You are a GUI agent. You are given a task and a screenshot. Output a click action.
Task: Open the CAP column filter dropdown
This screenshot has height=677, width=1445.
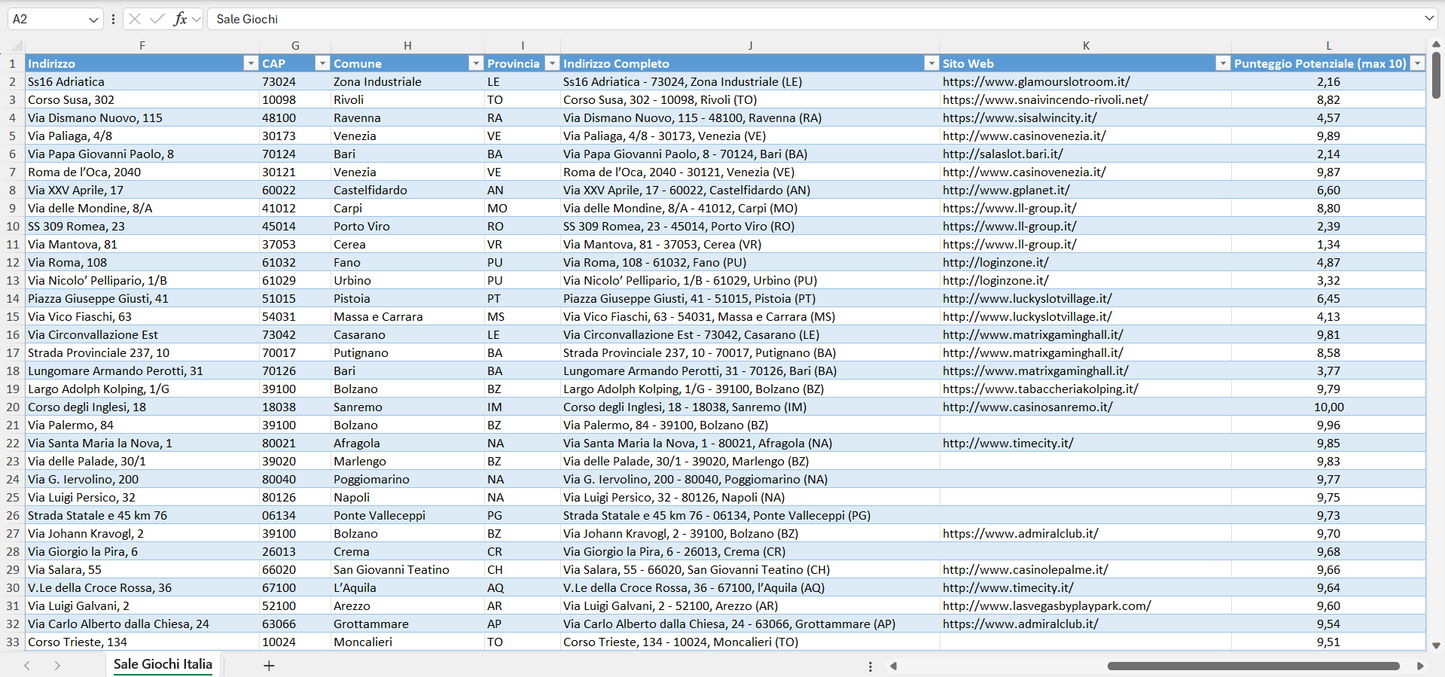322,62
